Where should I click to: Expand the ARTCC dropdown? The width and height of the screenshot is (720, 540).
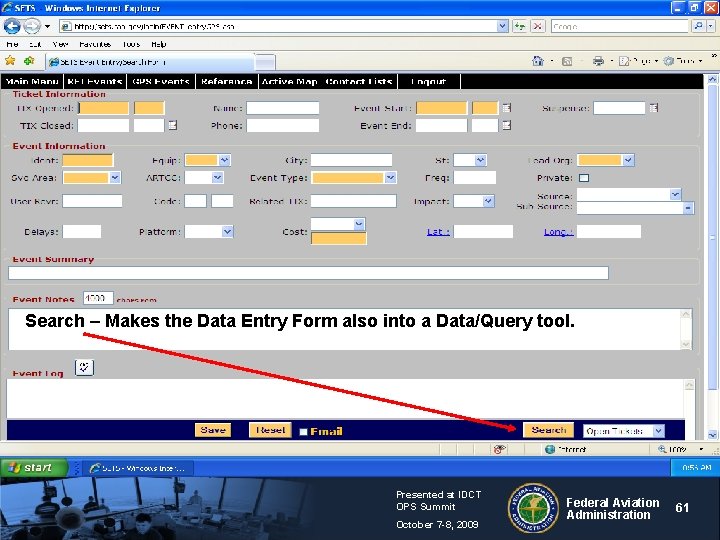[218, 178]
